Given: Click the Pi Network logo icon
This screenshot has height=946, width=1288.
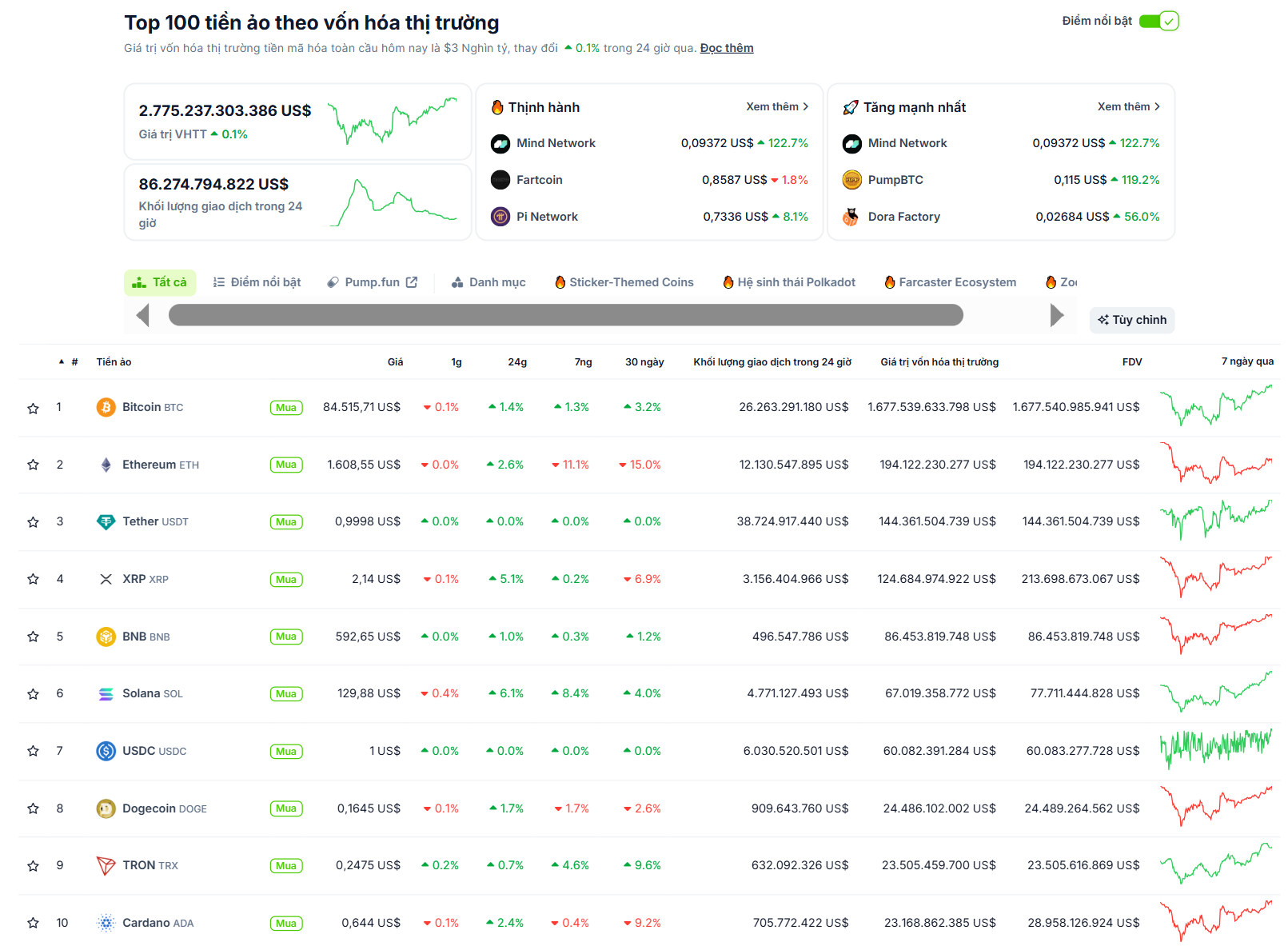Looking at the screenshot, I should point(500,217).
